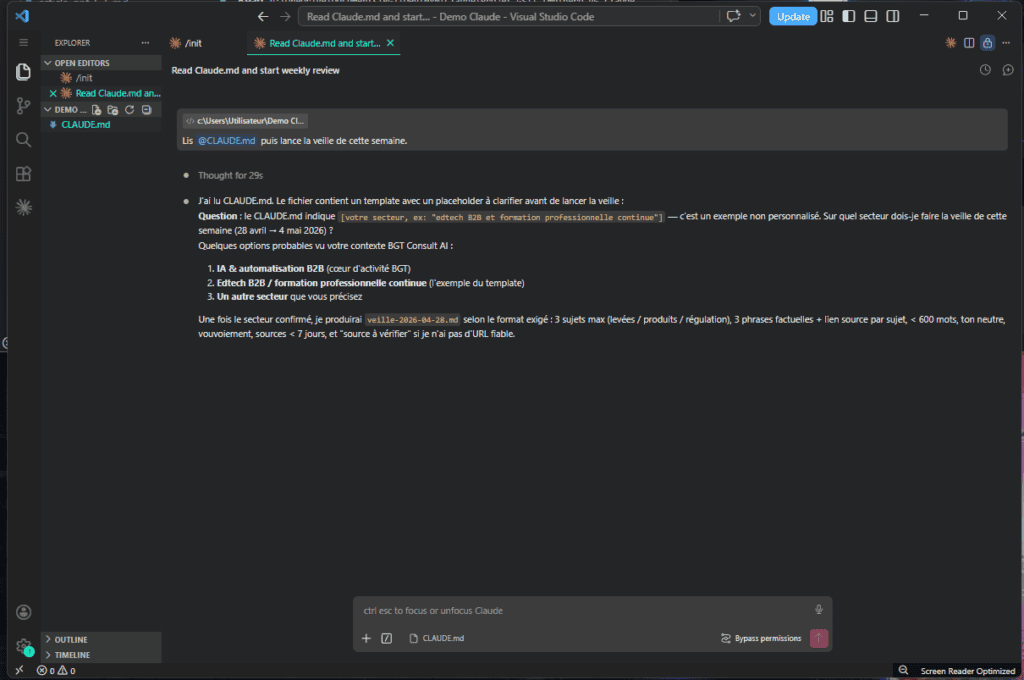Image resolution: width=1024 pixels, height=680 pixels.
Task: Start a new chat conversation icon
Action: pyautogui.click(x=1007, y=70)
